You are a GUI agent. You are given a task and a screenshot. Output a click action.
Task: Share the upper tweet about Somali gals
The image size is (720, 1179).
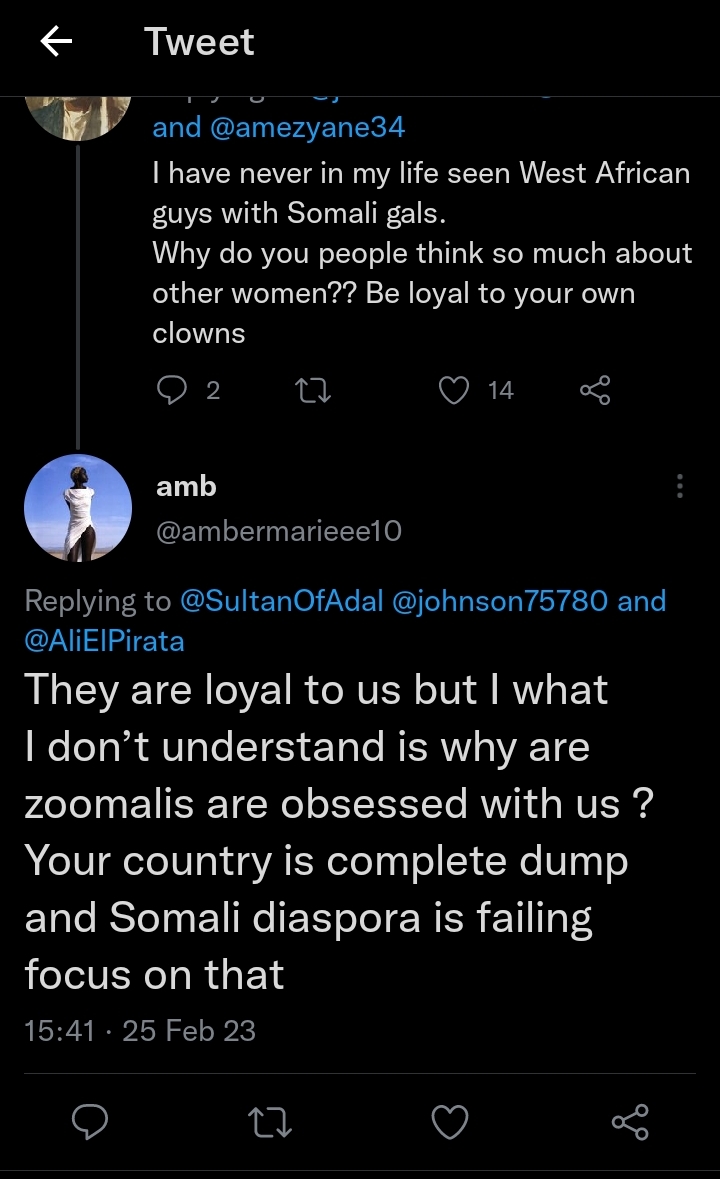(595, 390)
